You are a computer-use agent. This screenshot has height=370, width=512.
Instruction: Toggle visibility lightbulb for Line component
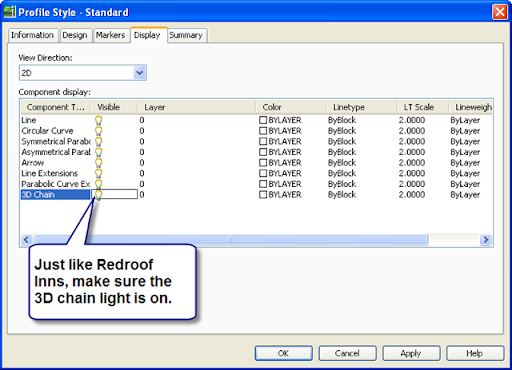(98, 120)
